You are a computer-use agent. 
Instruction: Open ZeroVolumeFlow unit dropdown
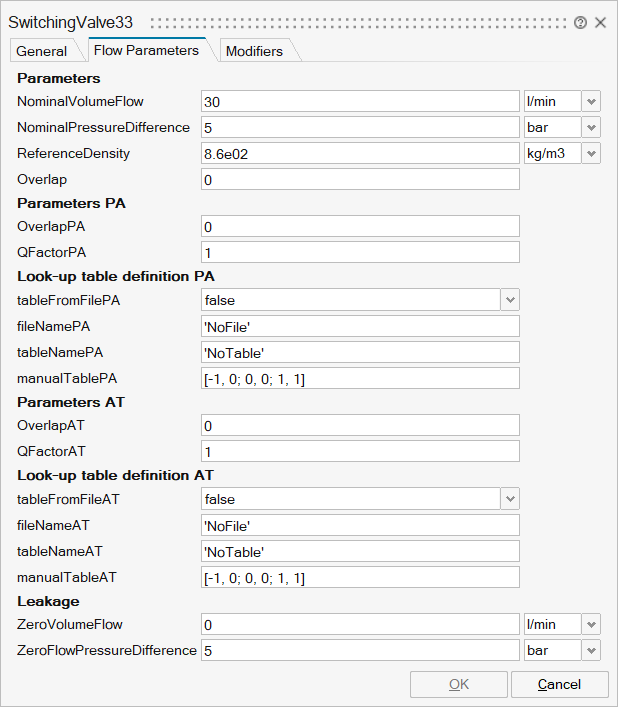(x=591, y=624)
